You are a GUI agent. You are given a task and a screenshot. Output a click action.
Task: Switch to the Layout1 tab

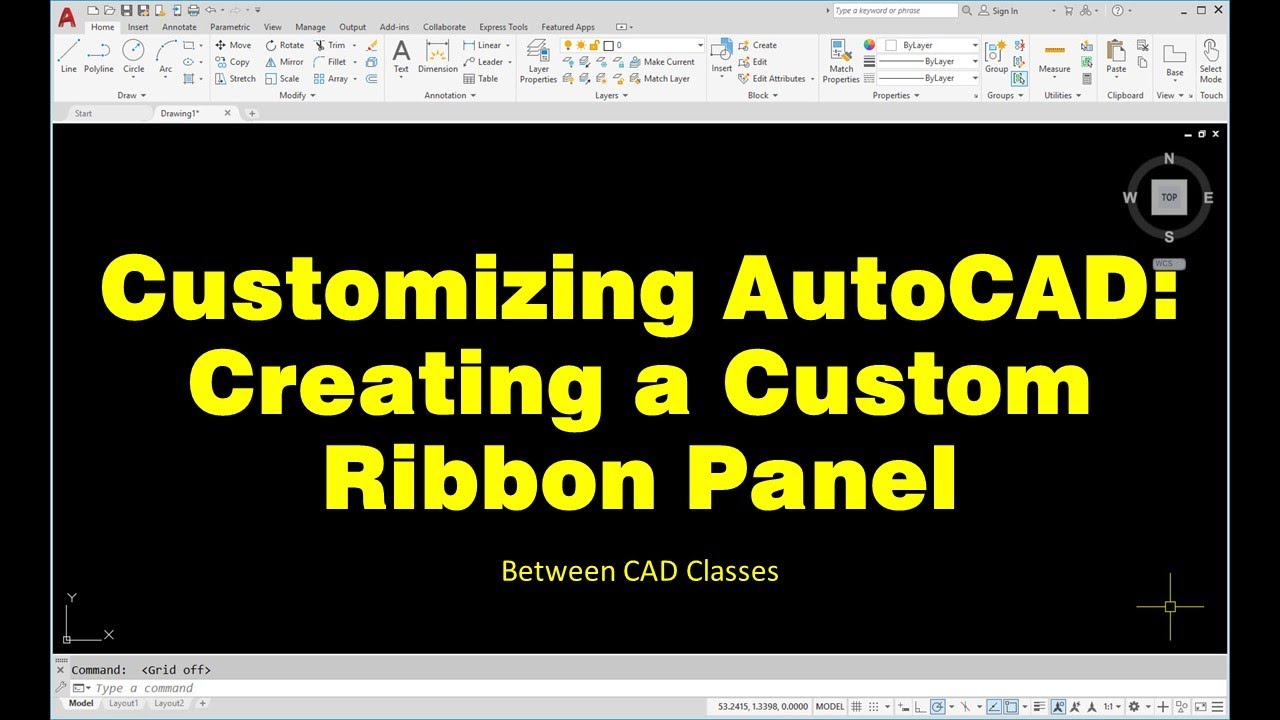123,703
